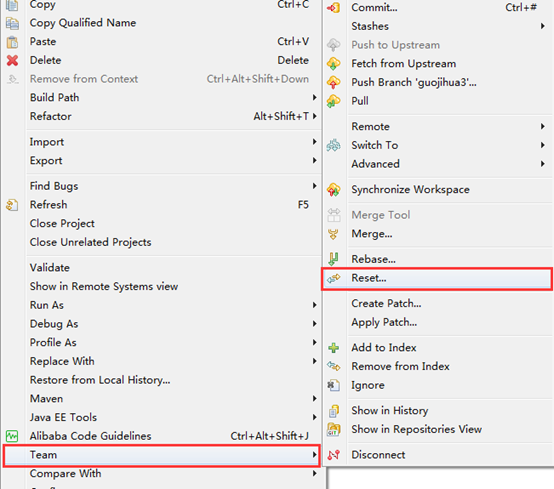
Task: Click the red X Delete icon
Action: pyautogui.click(x=12, y=60)
